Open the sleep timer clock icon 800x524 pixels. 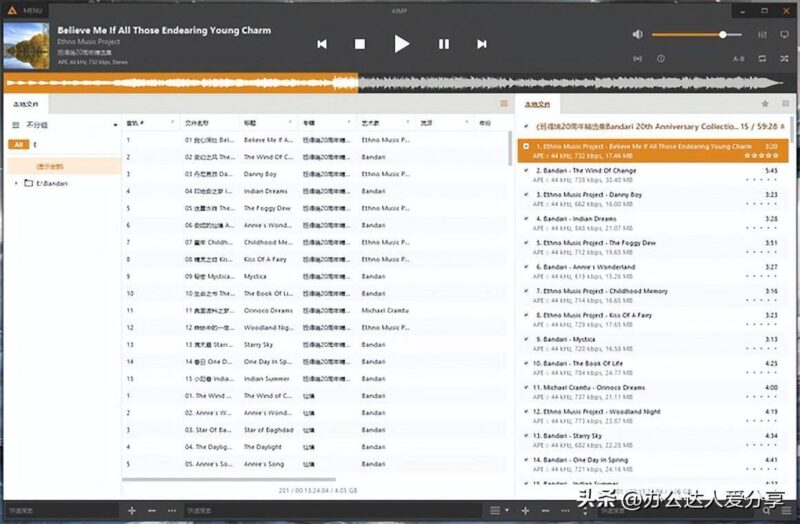click(661, 59)
